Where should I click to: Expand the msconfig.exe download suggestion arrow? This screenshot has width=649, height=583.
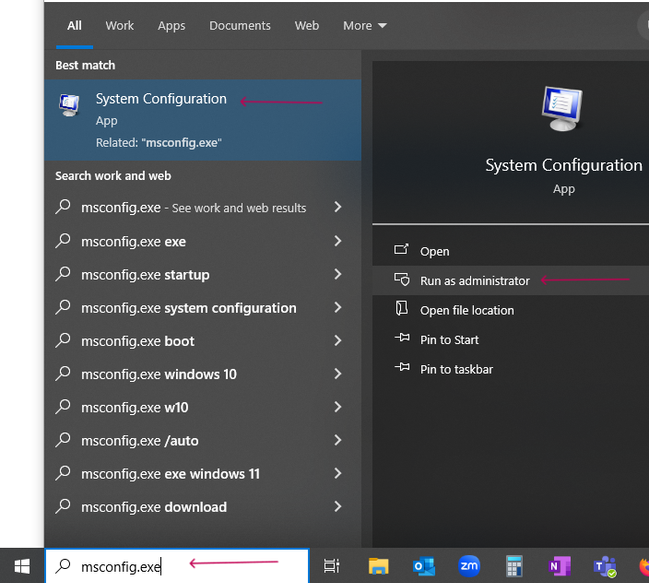click(x=338, y=507)
